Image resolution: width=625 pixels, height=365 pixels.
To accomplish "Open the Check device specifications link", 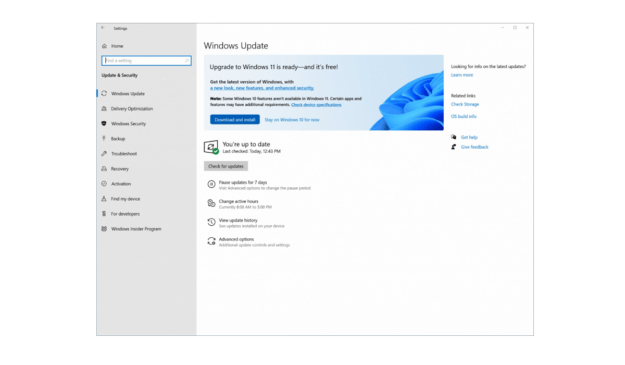I will (316, 105).
